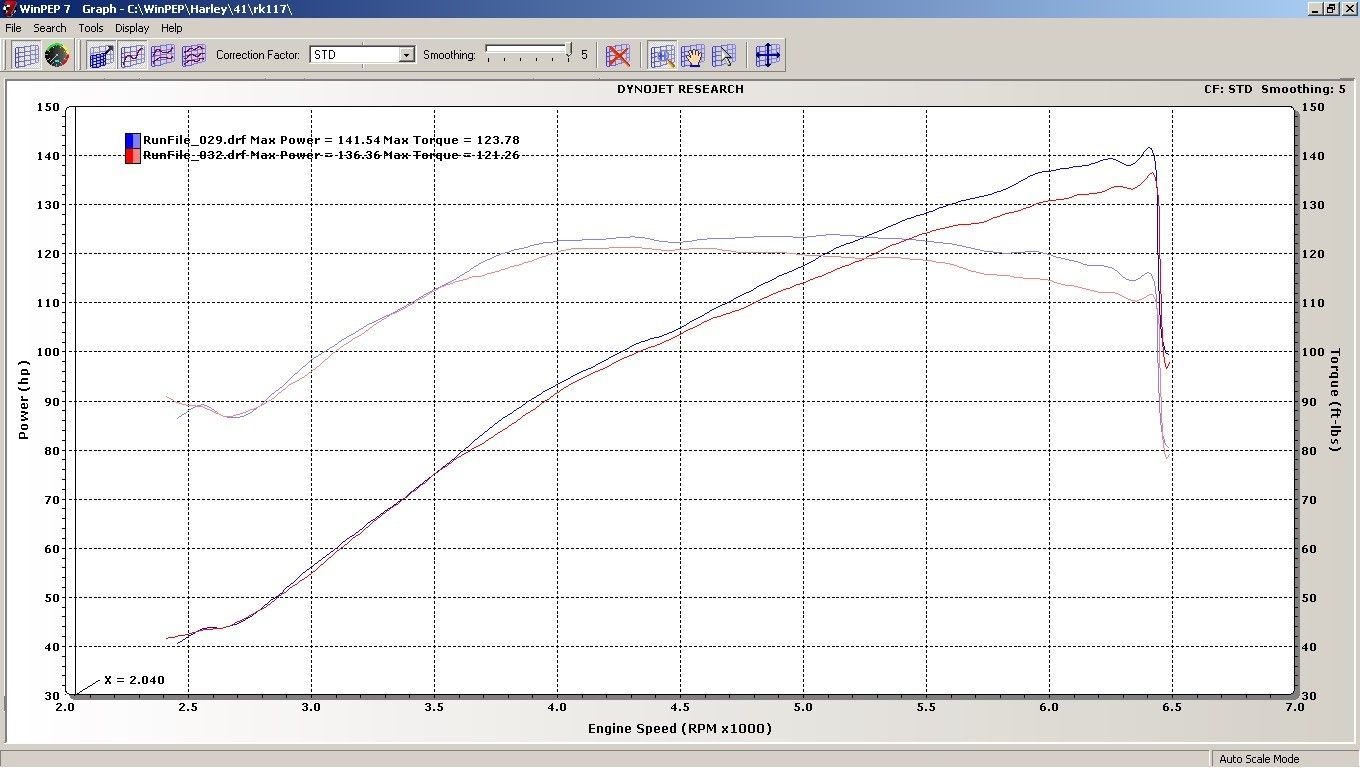The image size is (1360, 768).
Task: Click the blue RunFile_029 legend swatch
Action: [x=132, y=140]
